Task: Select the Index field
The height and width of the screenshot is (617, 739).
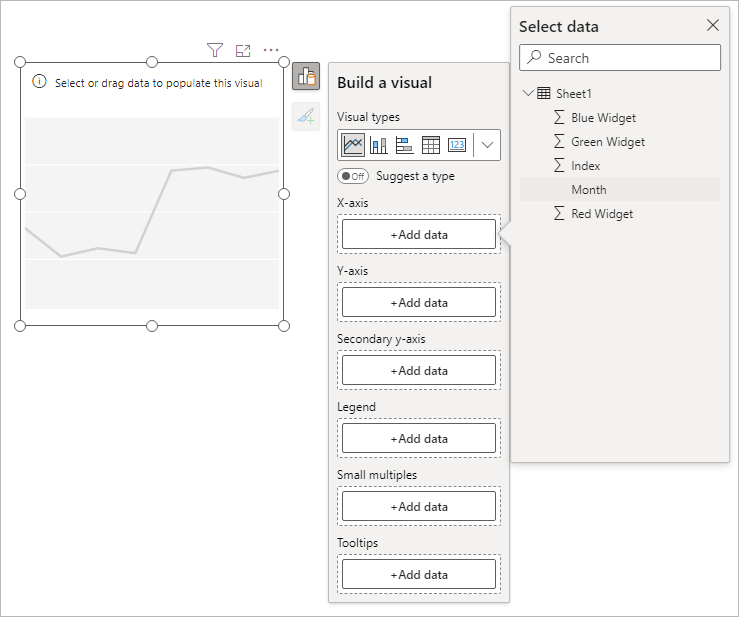Action: coord(620,165)
